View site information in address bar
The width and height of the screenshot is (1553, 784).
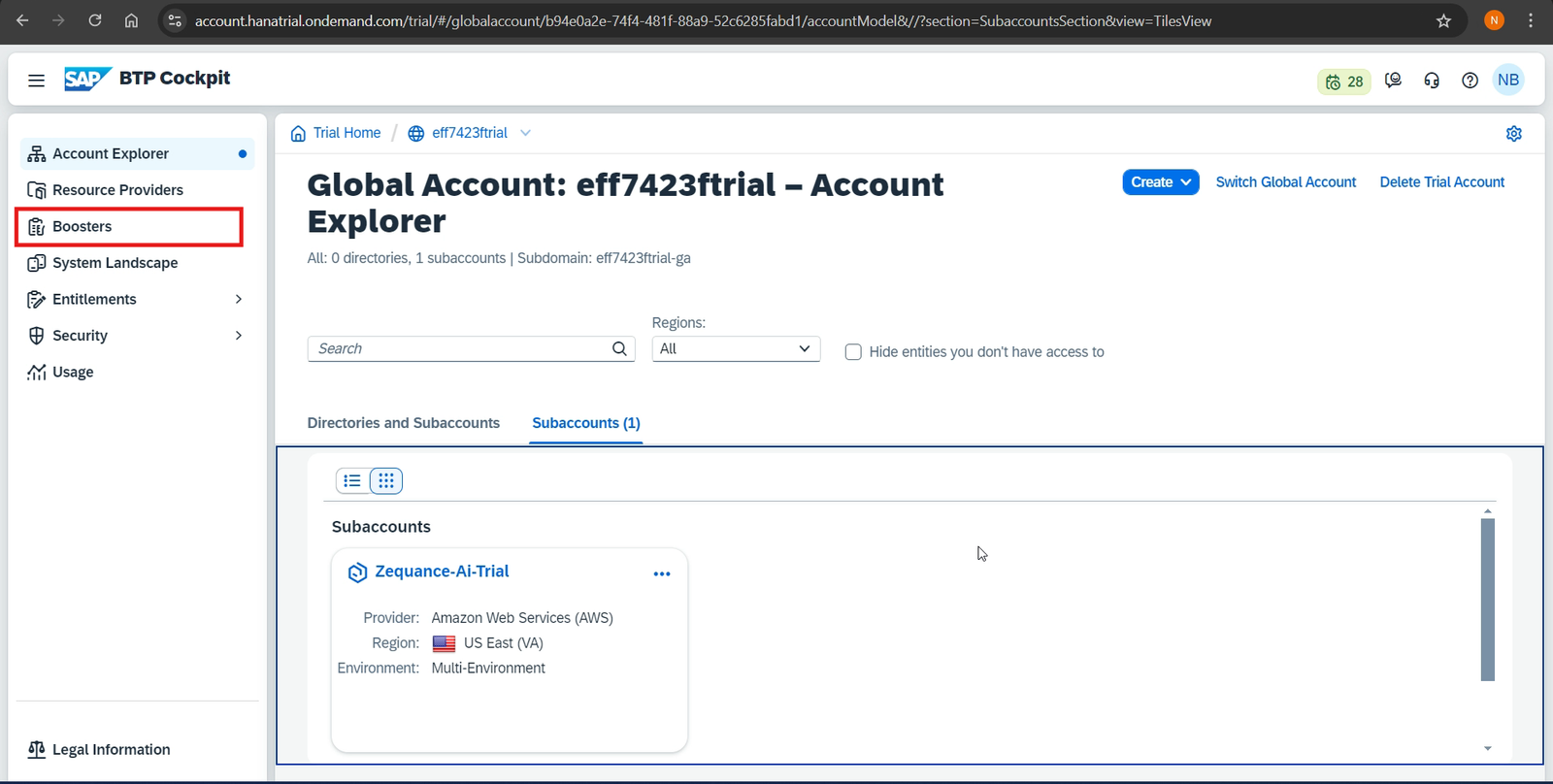click(x=175, y=20)
